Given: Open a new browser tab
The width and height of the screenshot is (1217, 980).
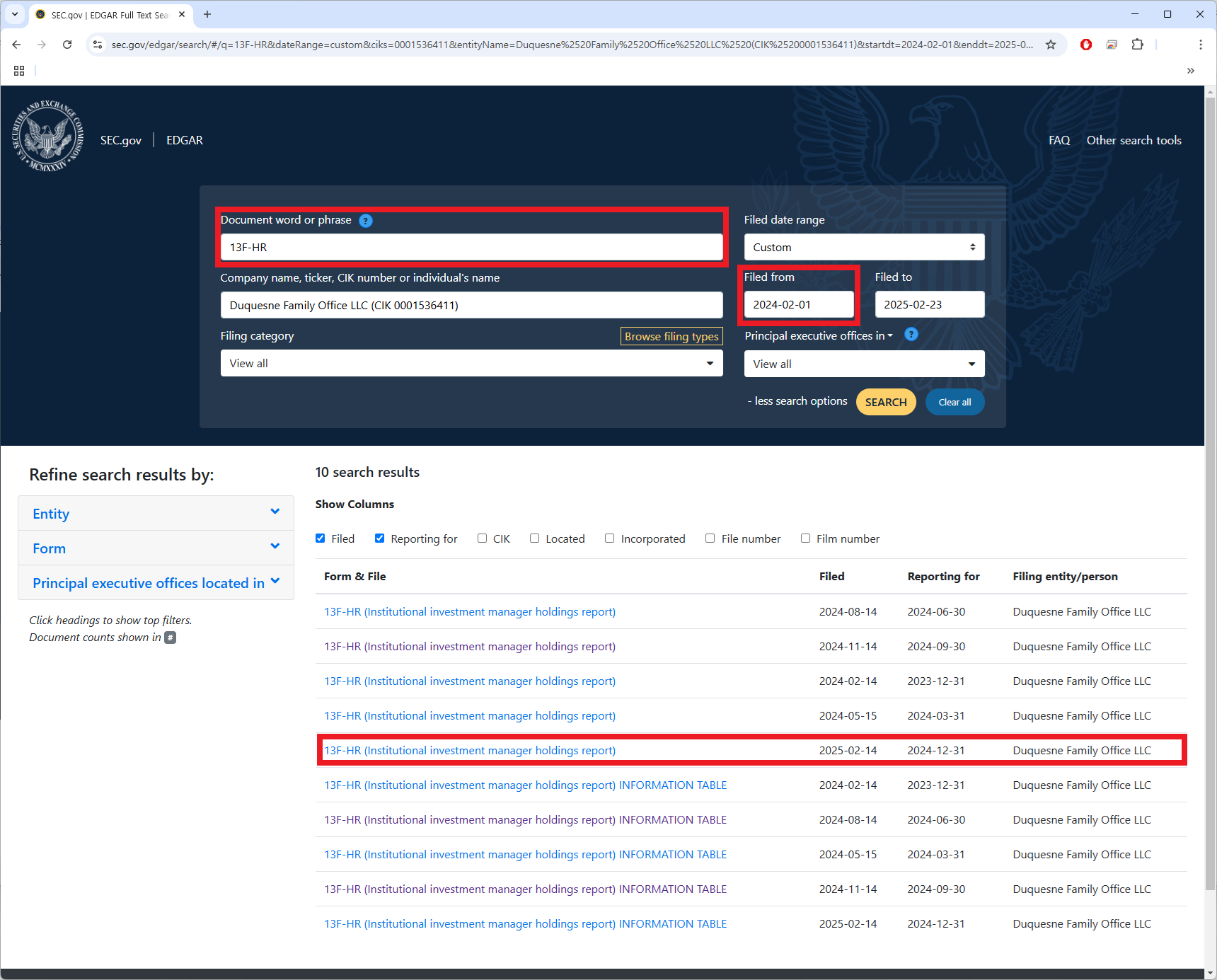Looking at the screenshot, I should [x=207, y=14].
